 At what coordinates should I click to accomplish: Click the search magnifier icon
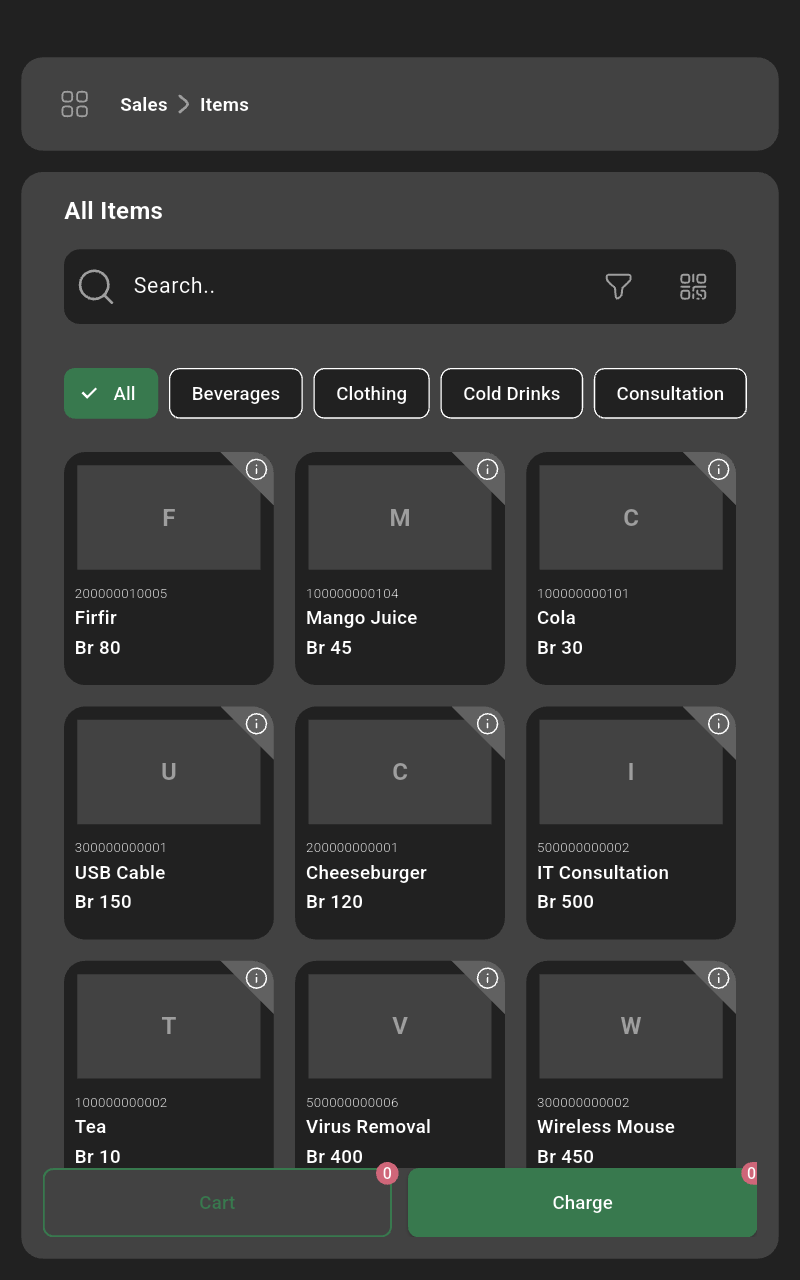[96, 286]
